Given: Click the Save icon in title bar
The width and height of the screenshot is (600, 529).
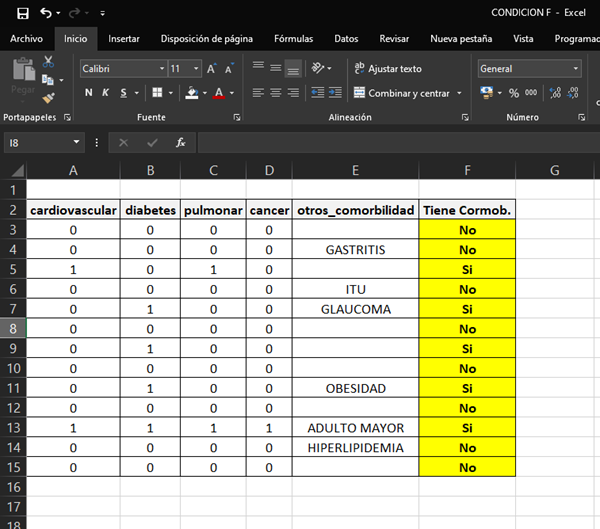Looking at the screenshot, I should pyautogui.click(x=22, y=13).
